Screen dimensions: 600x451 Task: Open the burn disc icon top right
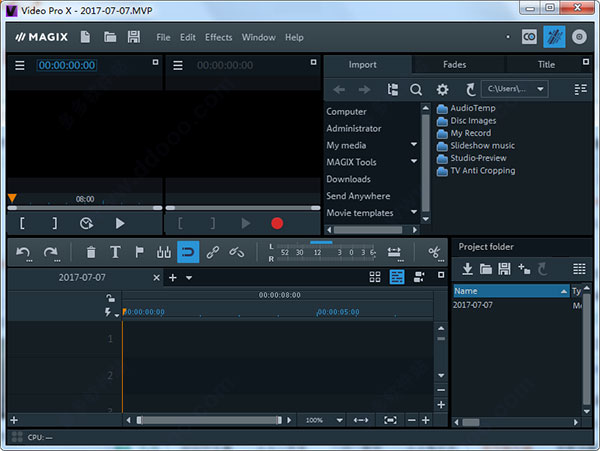coord(579,37)
